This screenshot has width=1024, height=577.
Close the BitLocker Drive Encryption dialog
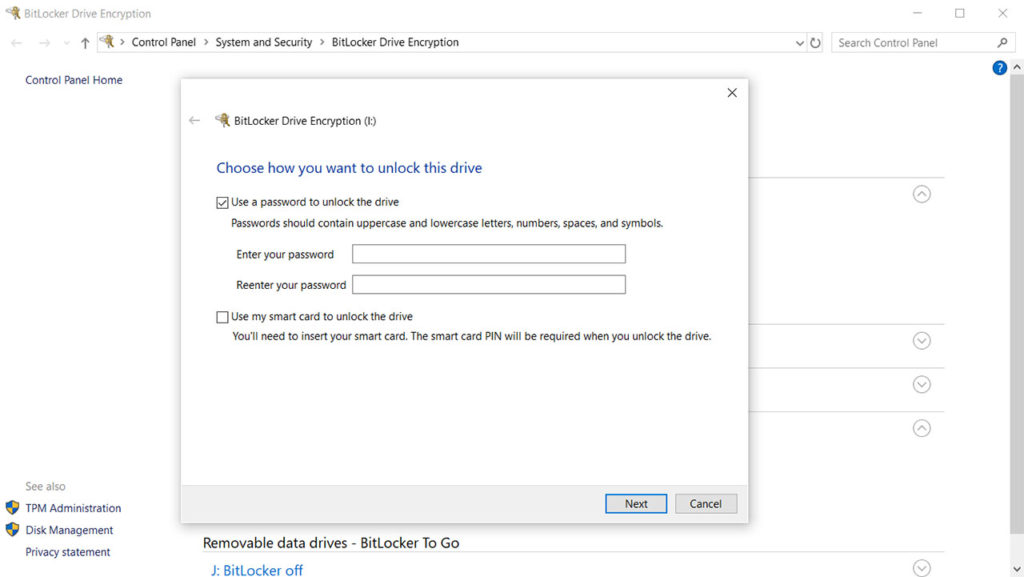(x=731, y=93)
